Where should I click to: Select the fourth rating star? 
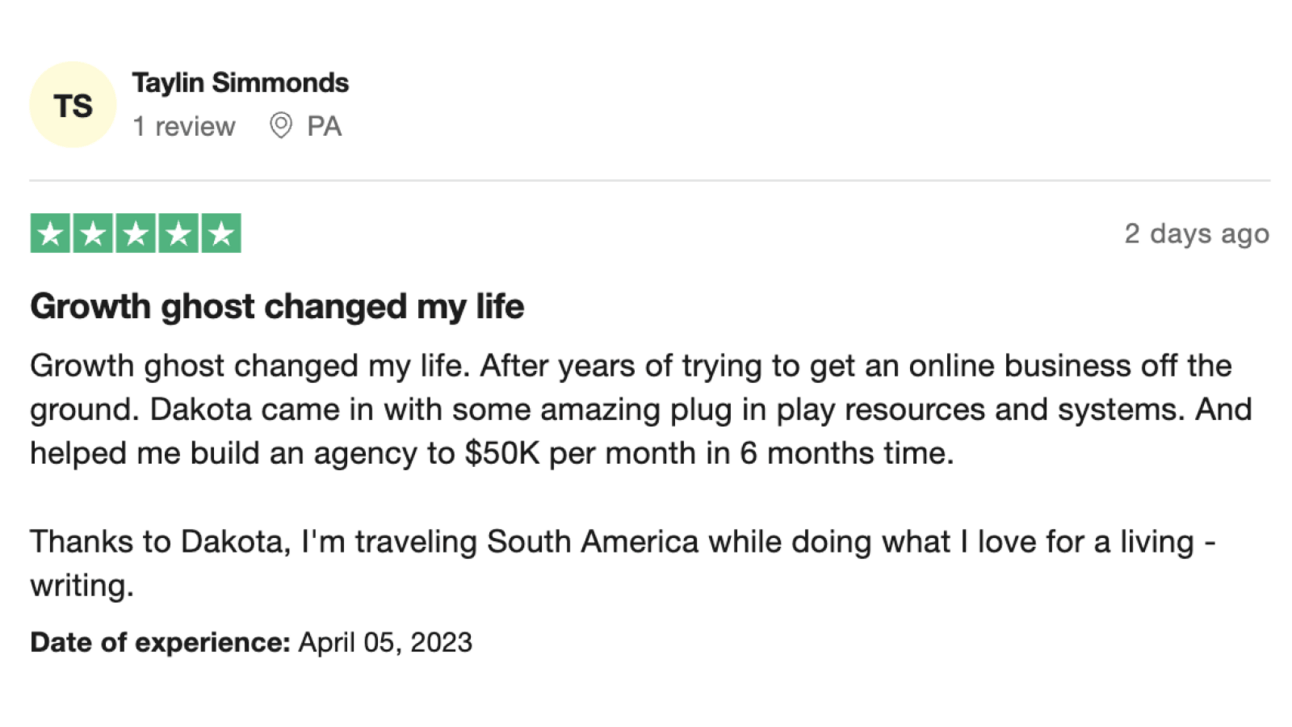179,234
